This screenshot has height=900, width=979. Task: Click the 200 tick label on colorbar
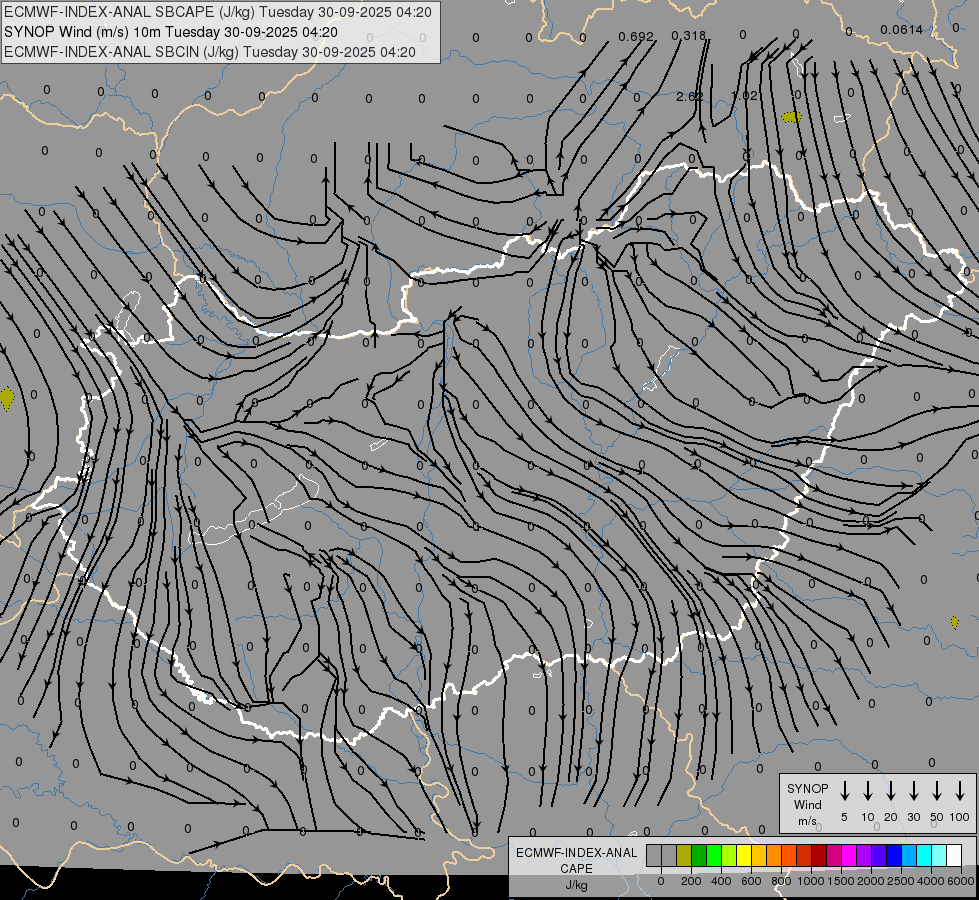691,881
